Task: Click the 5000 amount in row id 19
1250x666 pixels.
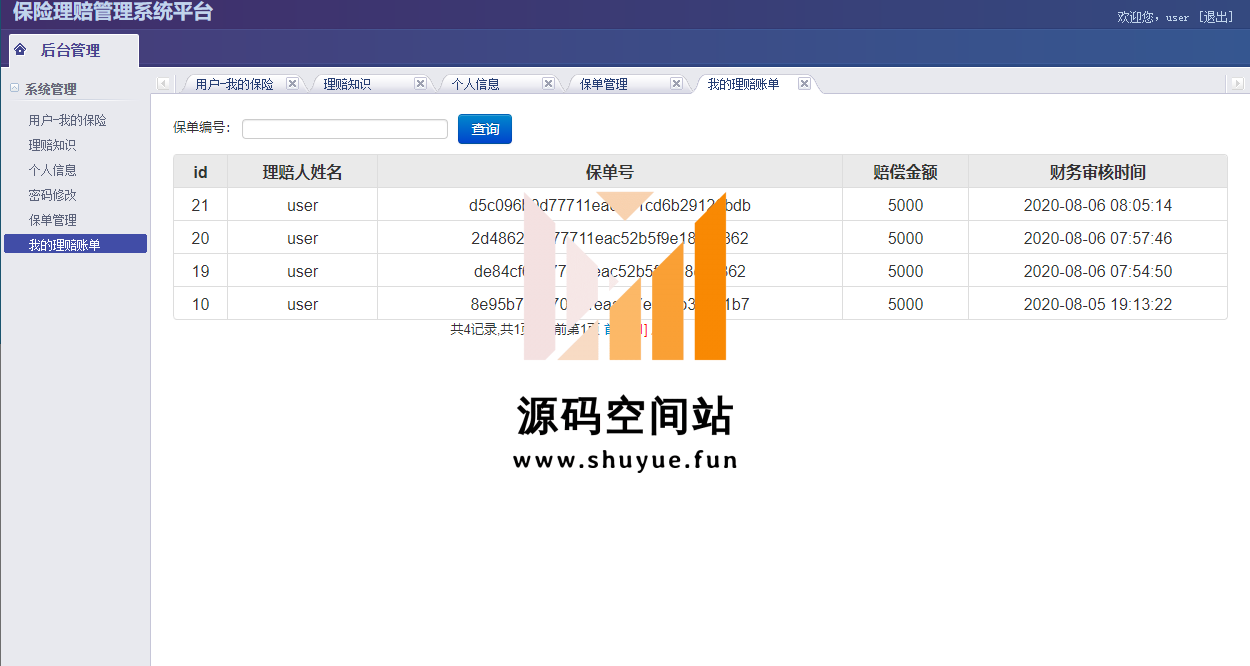Action: (x=906, y=271)
